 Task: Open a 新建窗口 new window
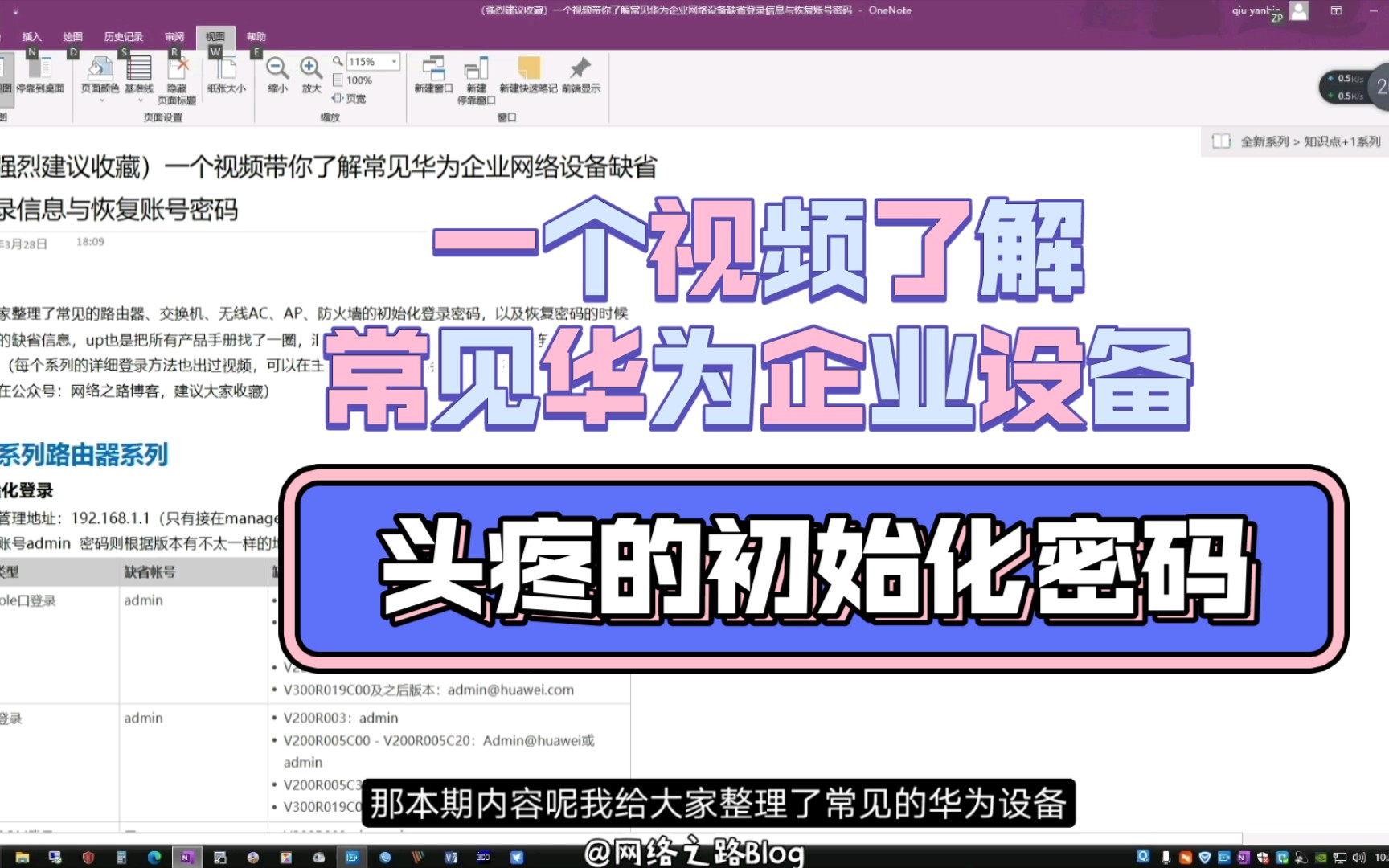(433, 75)
